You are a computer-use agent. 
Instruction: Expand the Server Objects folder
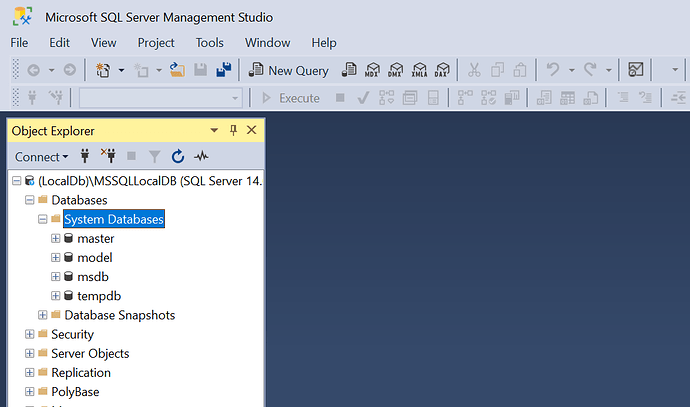click(29, 353)
